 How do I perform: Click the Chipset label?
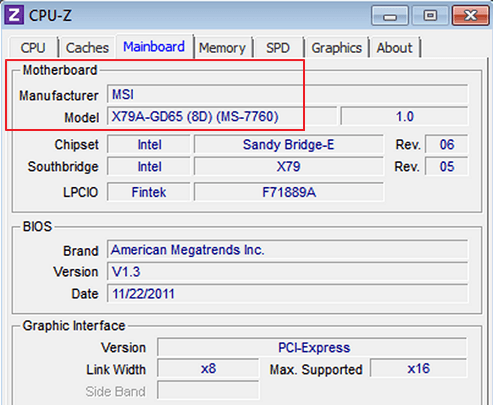click(x=77, y=145)
